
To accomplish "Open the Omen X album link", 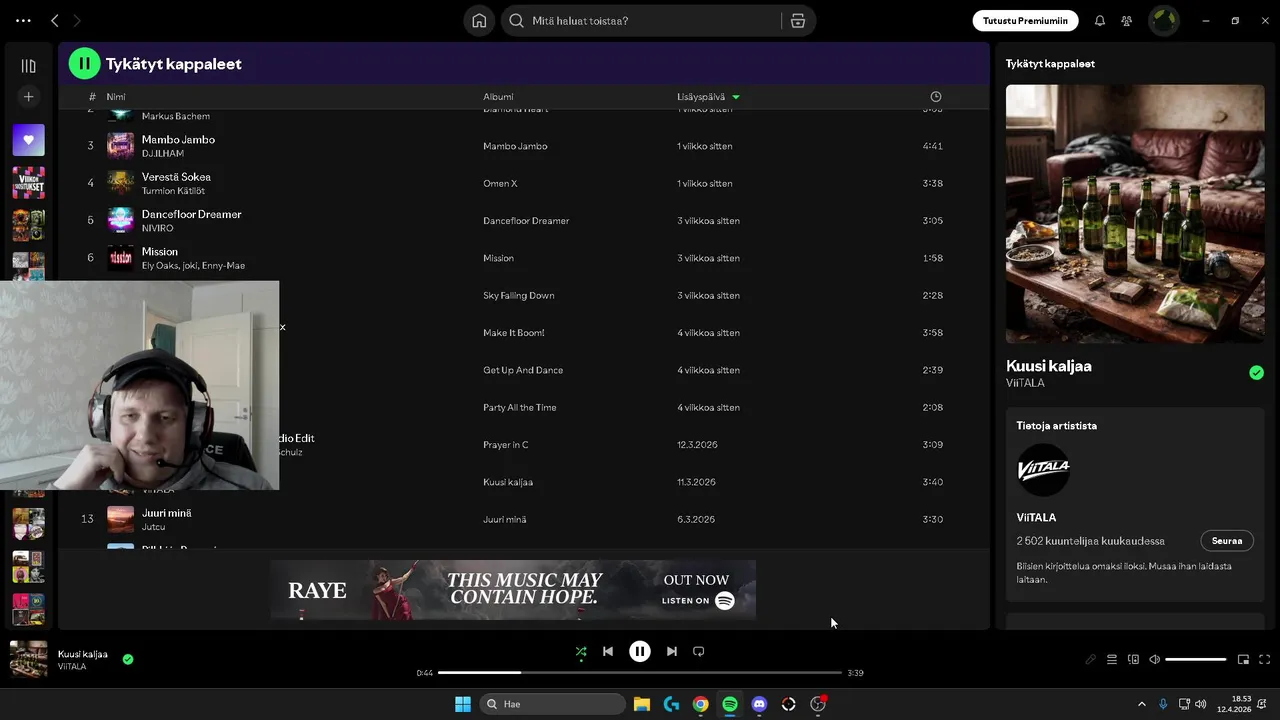I will (x=500, y=183).
